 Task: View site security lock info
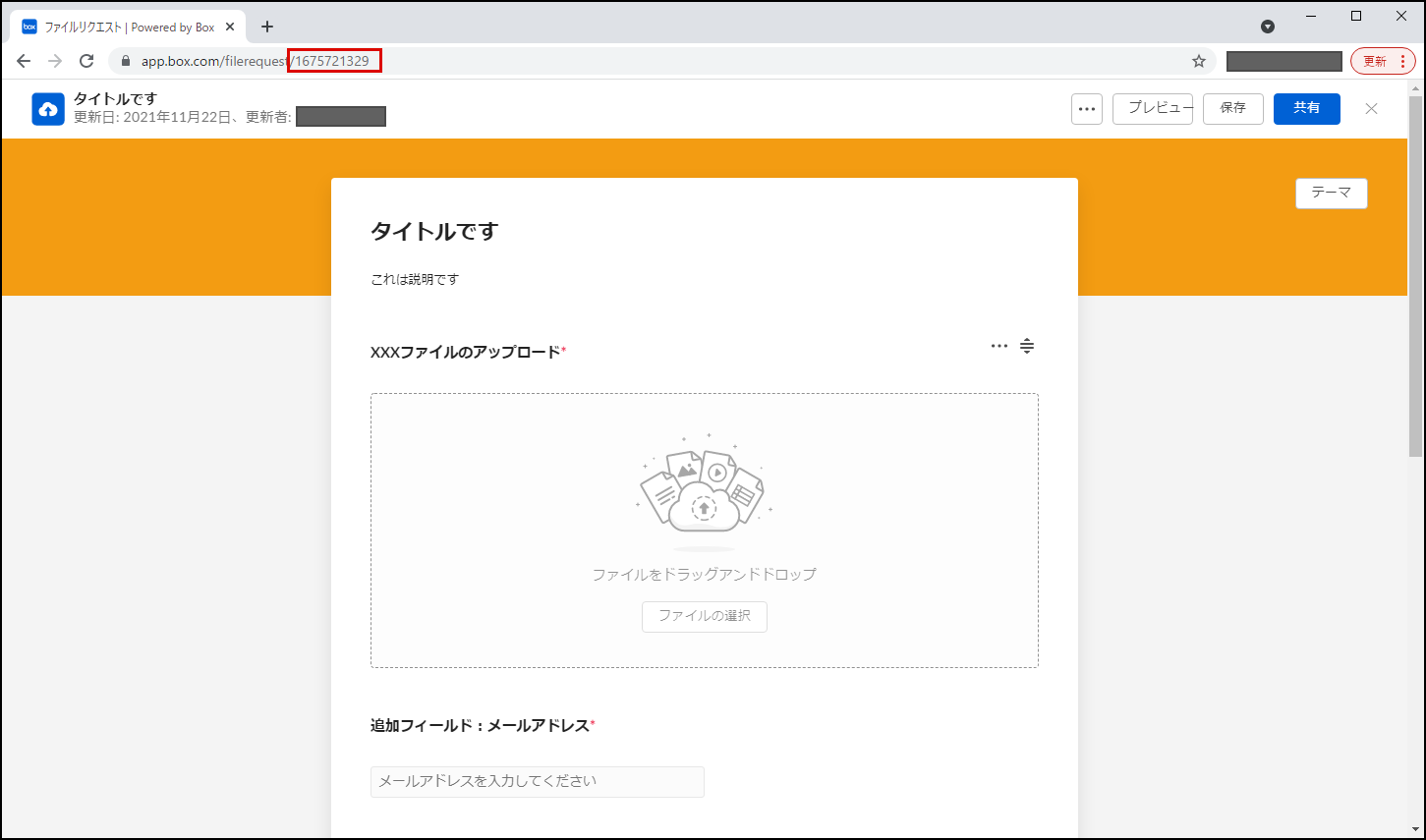click(x=125, y=61)
